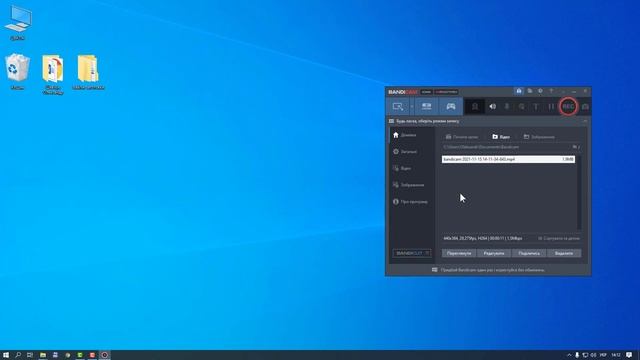The image size is (640, 360).
Task: Click the bottom status bar promotion message
Action: point(488,270)
